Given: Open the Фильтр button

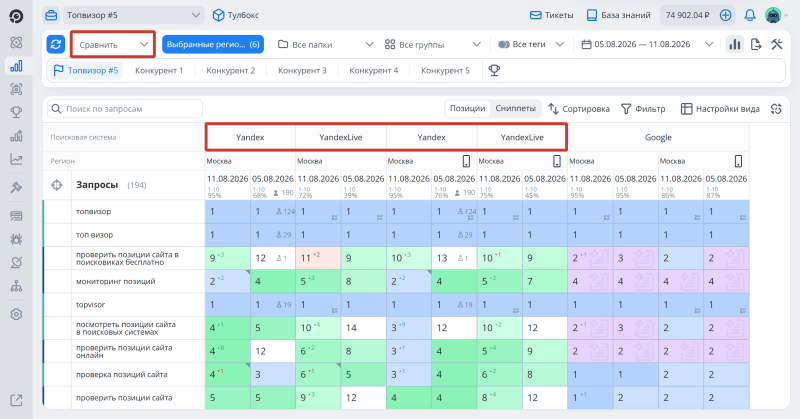Looking at the screenshot, I should [x=643, y=109].
